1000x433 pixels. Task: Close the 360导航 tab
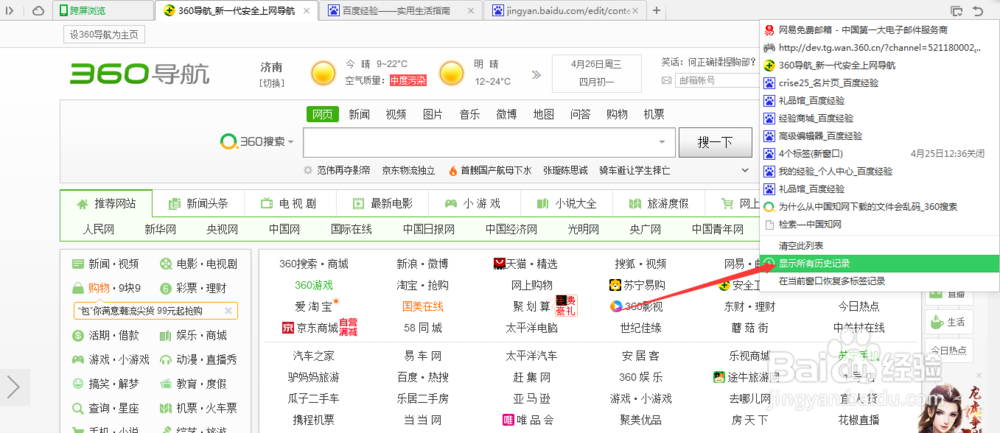point(307,10)
